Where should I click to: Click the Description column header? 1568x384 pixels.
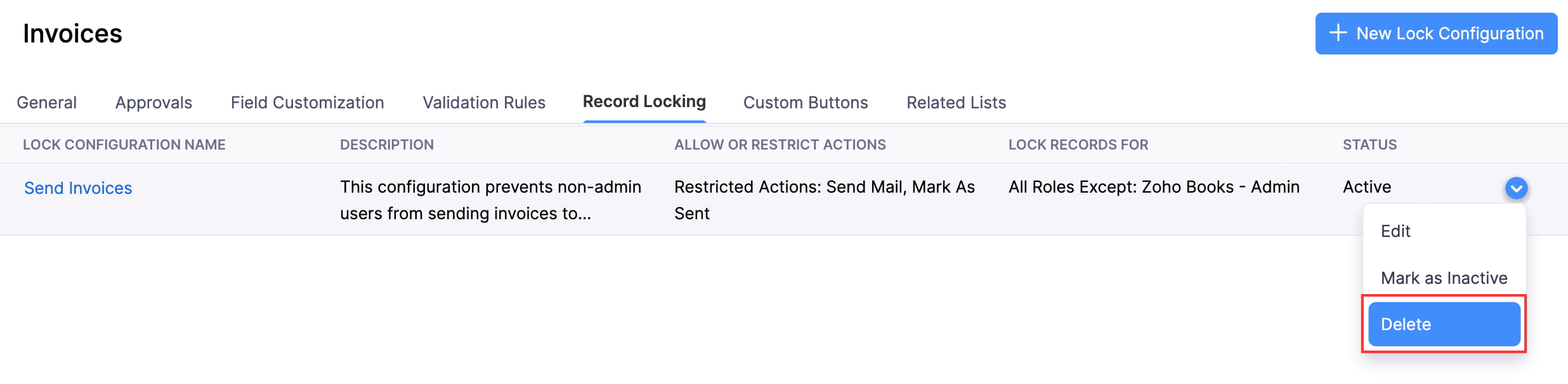pos(387,144)
